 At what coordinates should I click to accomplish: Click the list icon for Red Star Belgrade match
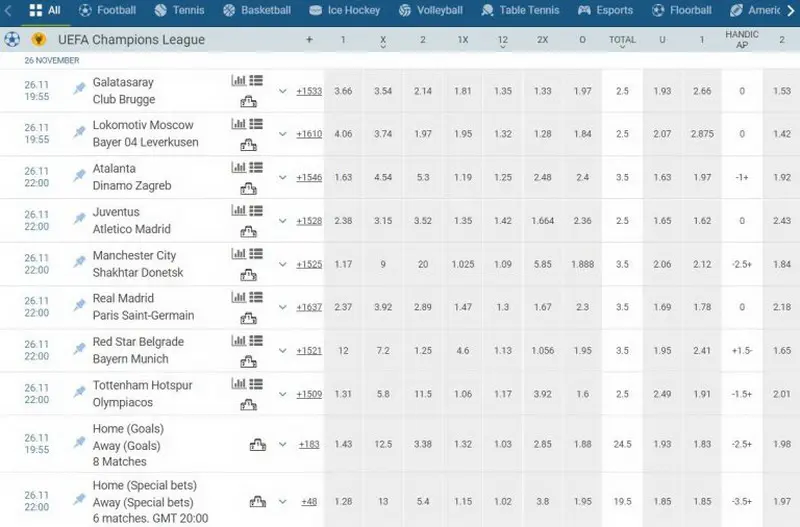pos(256,341)
